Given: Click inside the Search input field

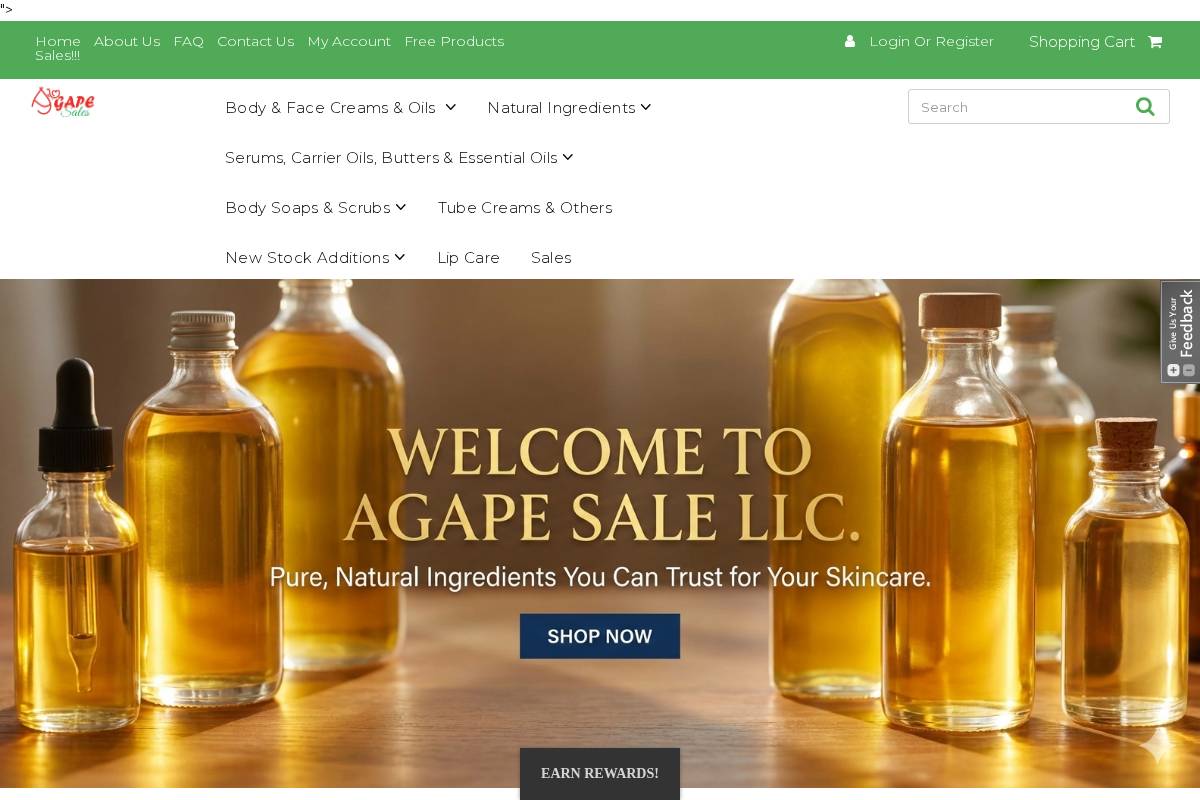Looking at the screenshot, I should click(1010, 106).
